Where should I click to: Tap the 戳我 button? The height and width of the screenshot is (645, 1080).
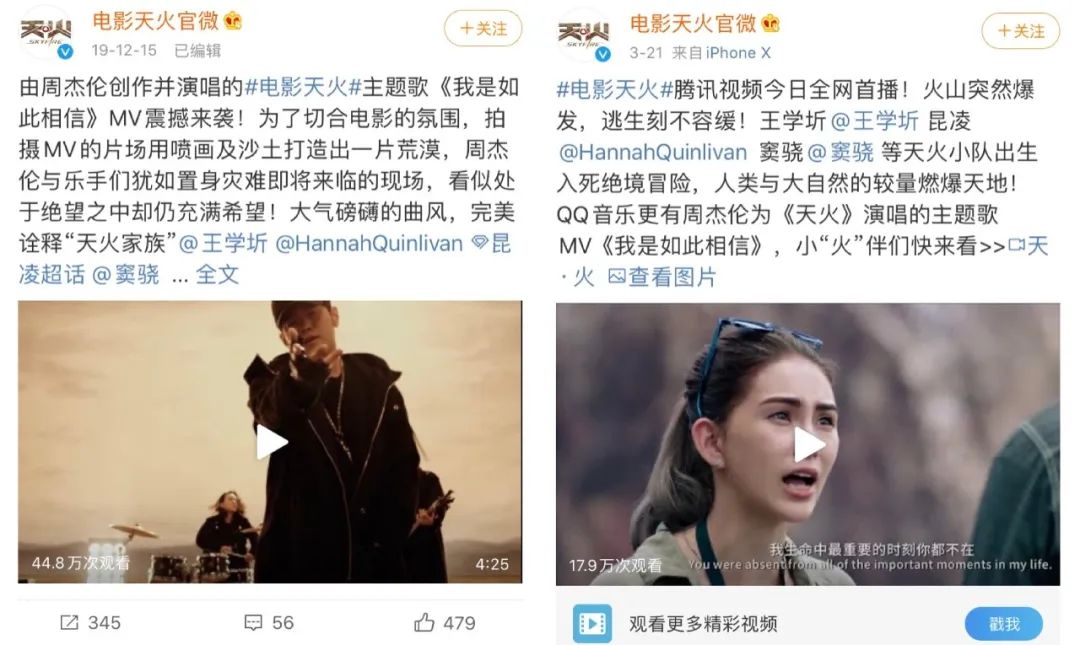pos(1004,624)
